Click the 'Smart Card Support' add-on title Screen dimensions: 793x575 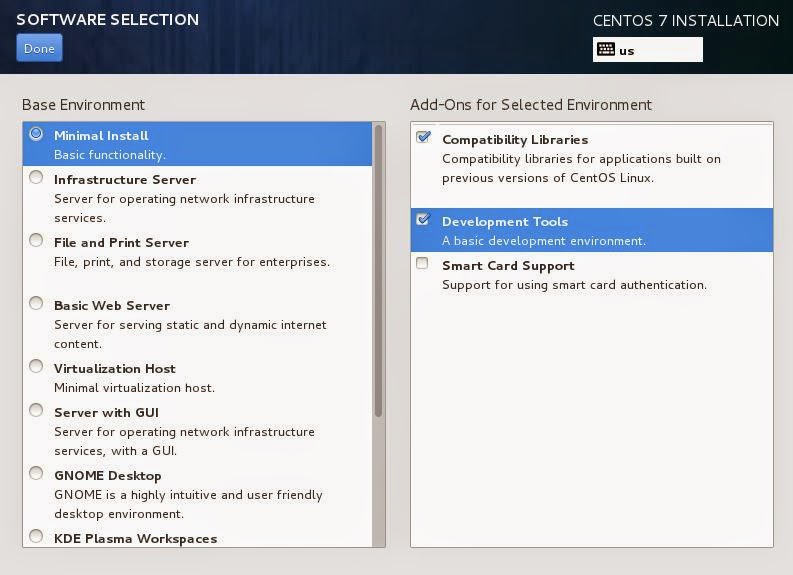508,266
